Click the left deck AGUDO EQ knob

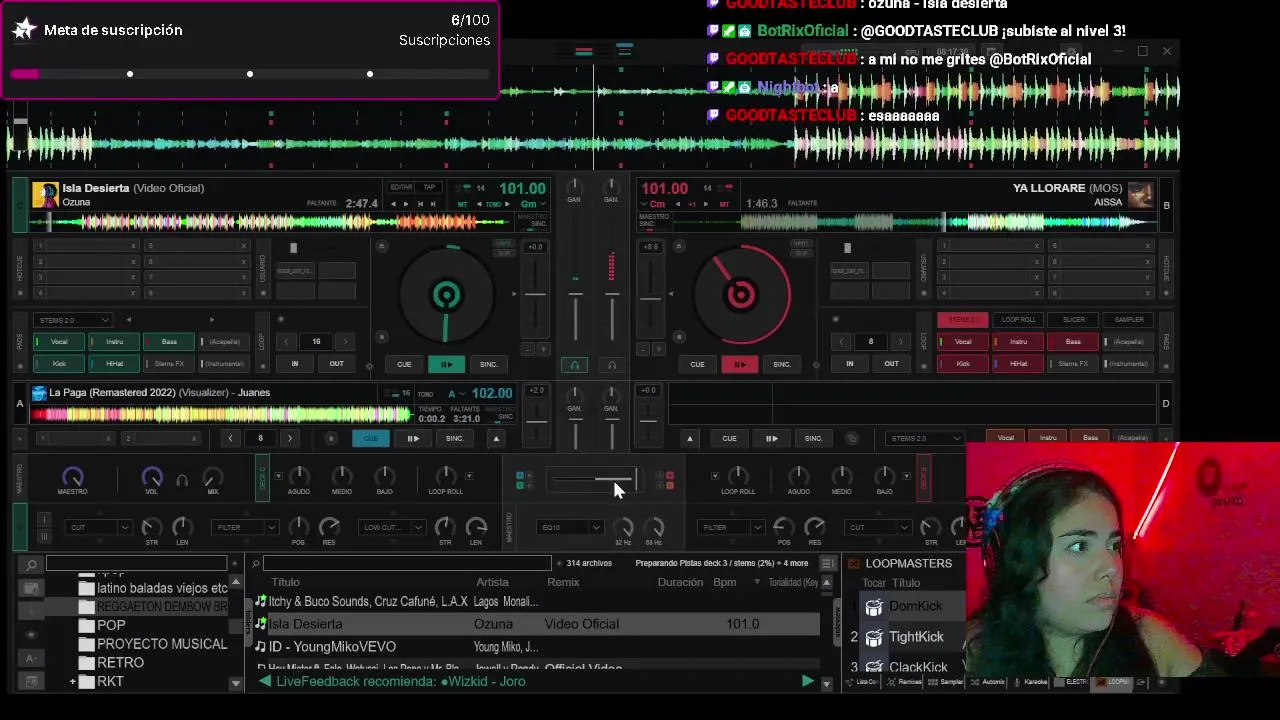coord(299,476)
